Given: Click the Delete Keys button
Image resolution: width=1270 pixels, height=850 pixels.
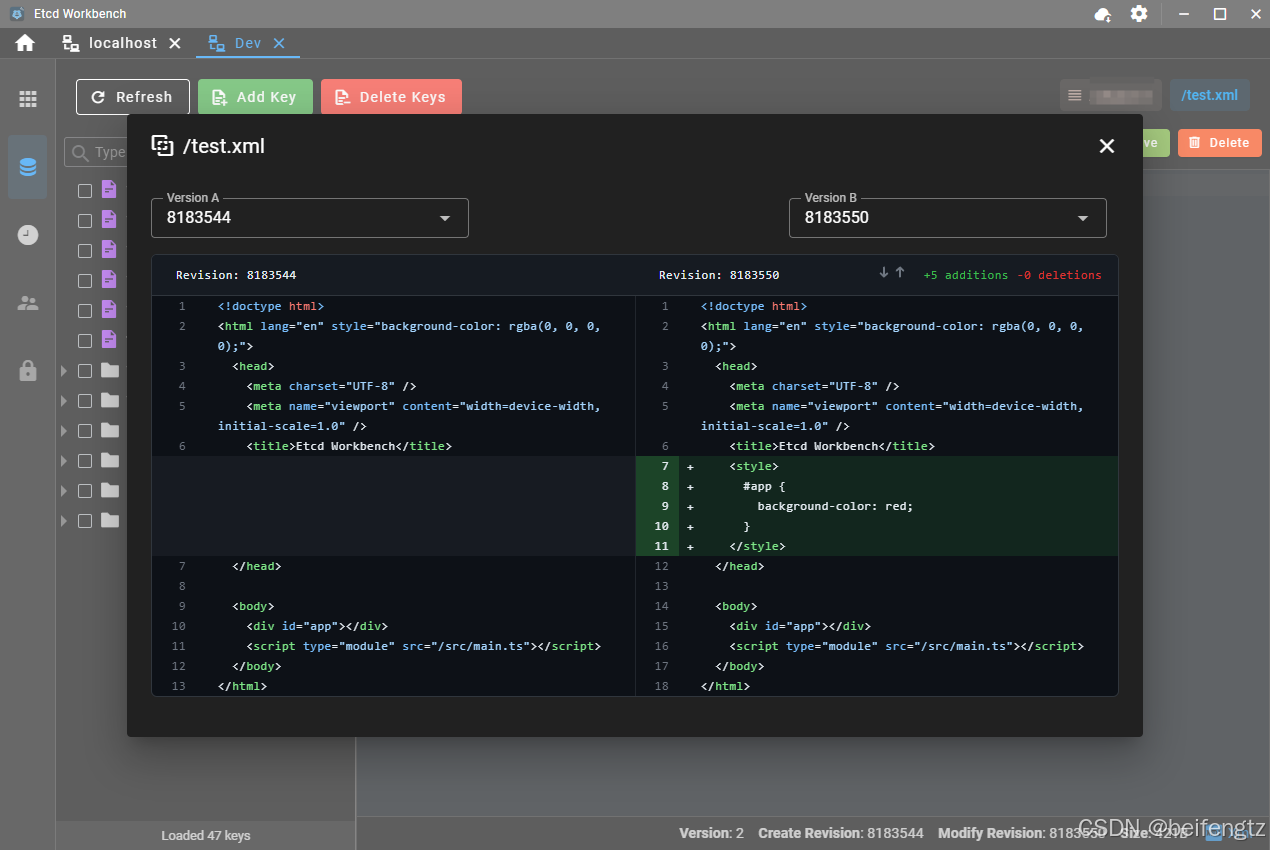Looking at the screenshot, I should (x=391, y=97).
